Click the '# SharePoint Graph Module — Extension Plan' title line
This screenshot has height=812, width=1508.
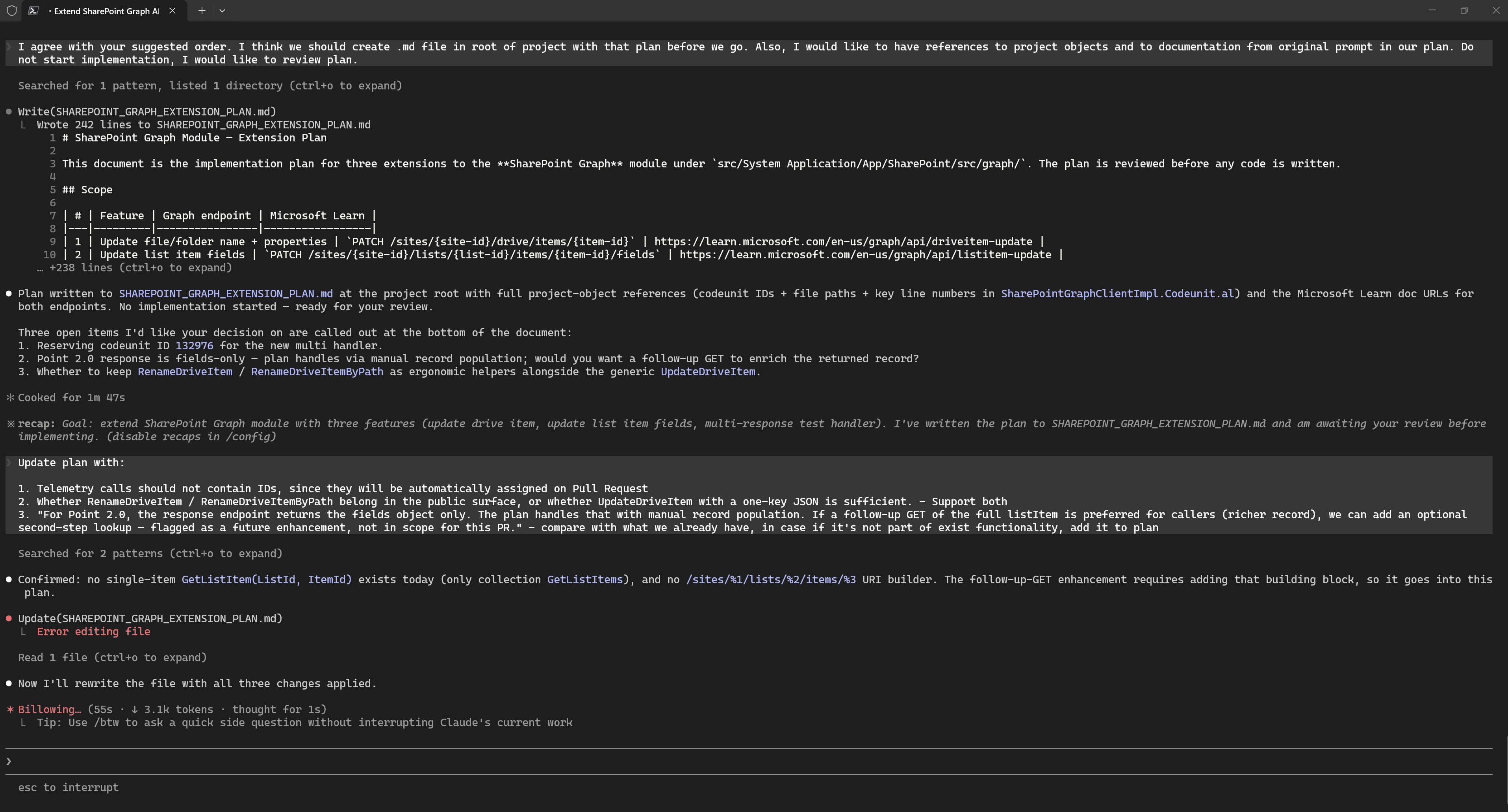[194, 138]
